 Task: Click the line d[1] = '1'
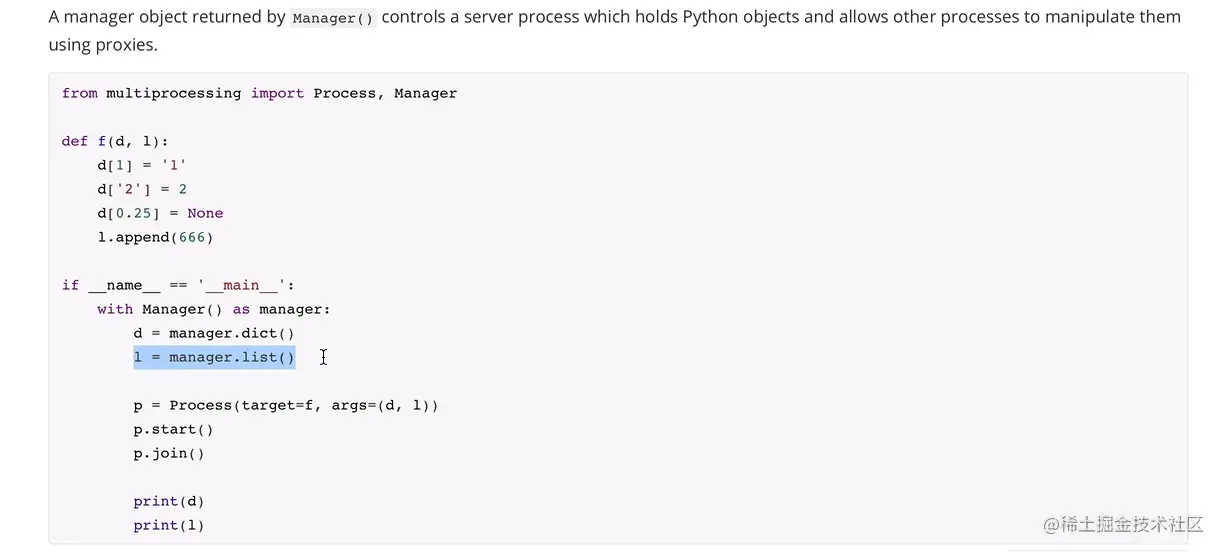(x=142, y=165)
